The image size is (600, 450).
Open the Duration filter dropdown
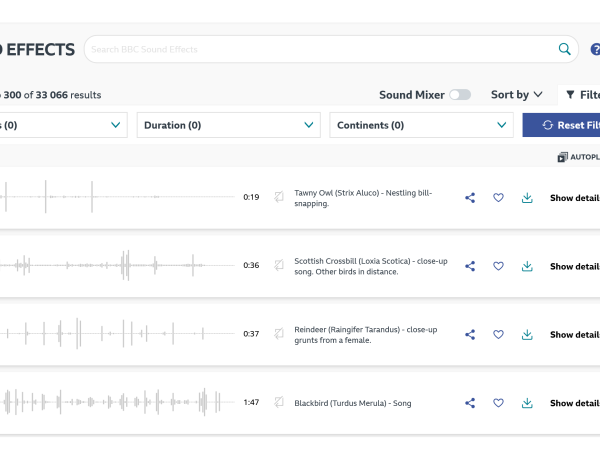point(228,125)
